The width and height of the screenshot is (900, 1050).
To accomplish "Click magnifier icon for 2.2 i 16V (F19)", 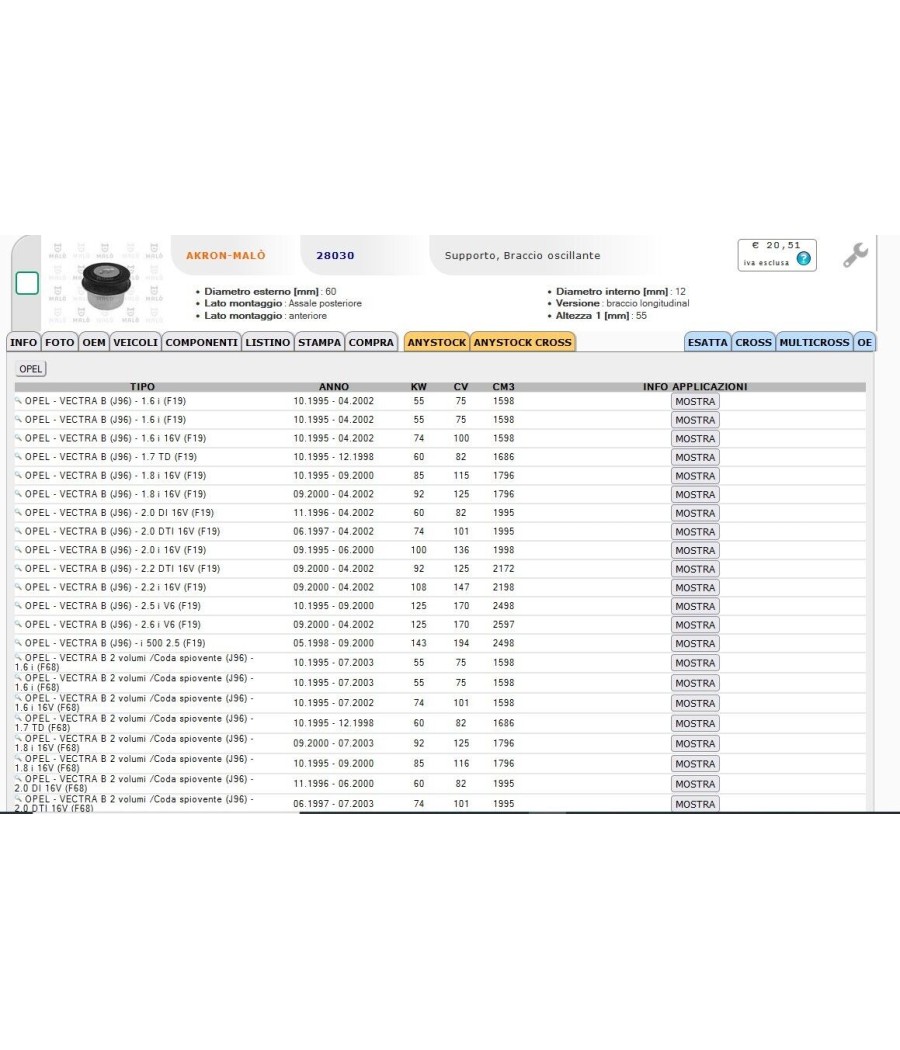I will click(18, 587).
